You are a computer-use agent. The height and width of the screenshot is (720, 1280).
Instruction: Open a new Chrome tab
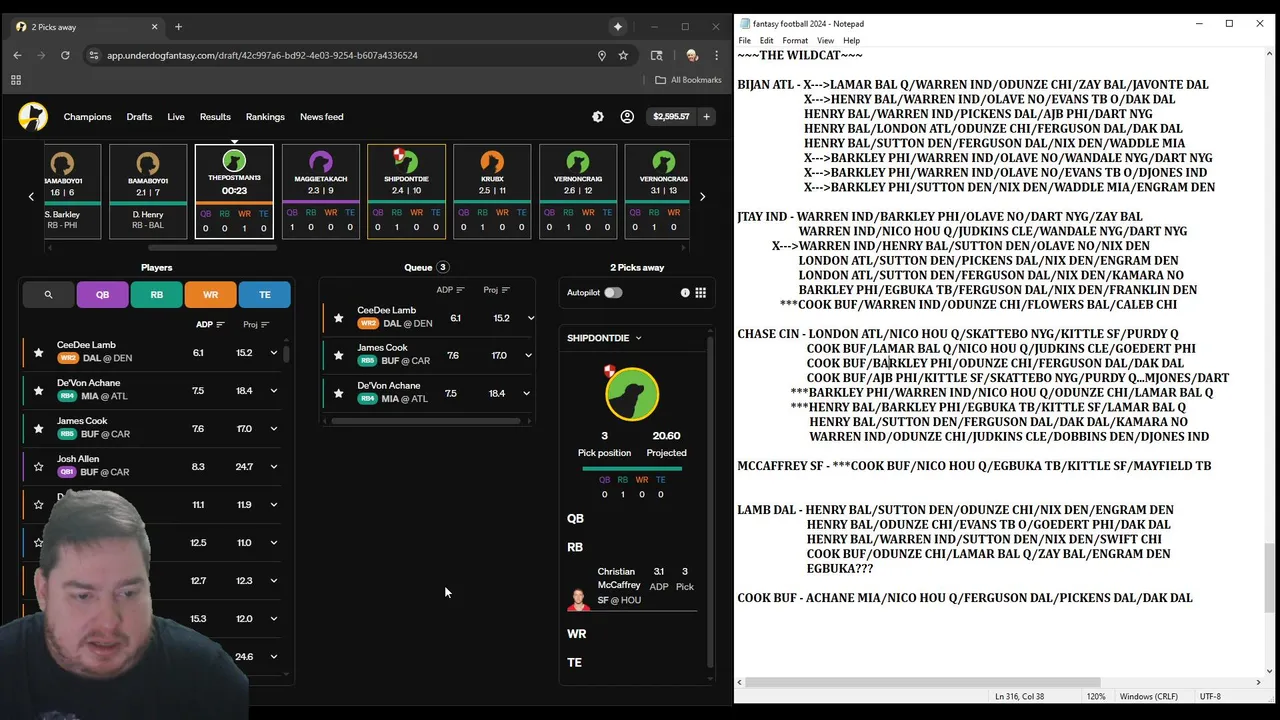point(178,27)
